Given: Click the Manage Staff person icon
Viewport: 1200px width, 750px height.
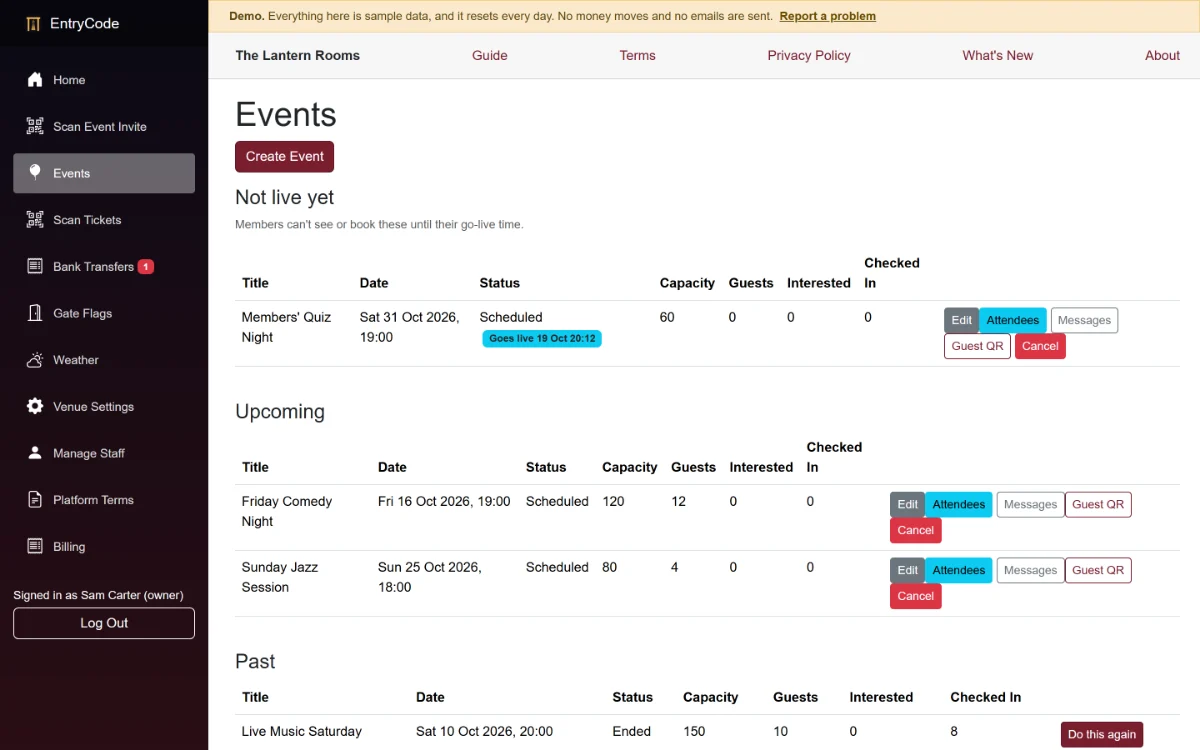Looking at the screenshot, I should click(x=35, y=453).
